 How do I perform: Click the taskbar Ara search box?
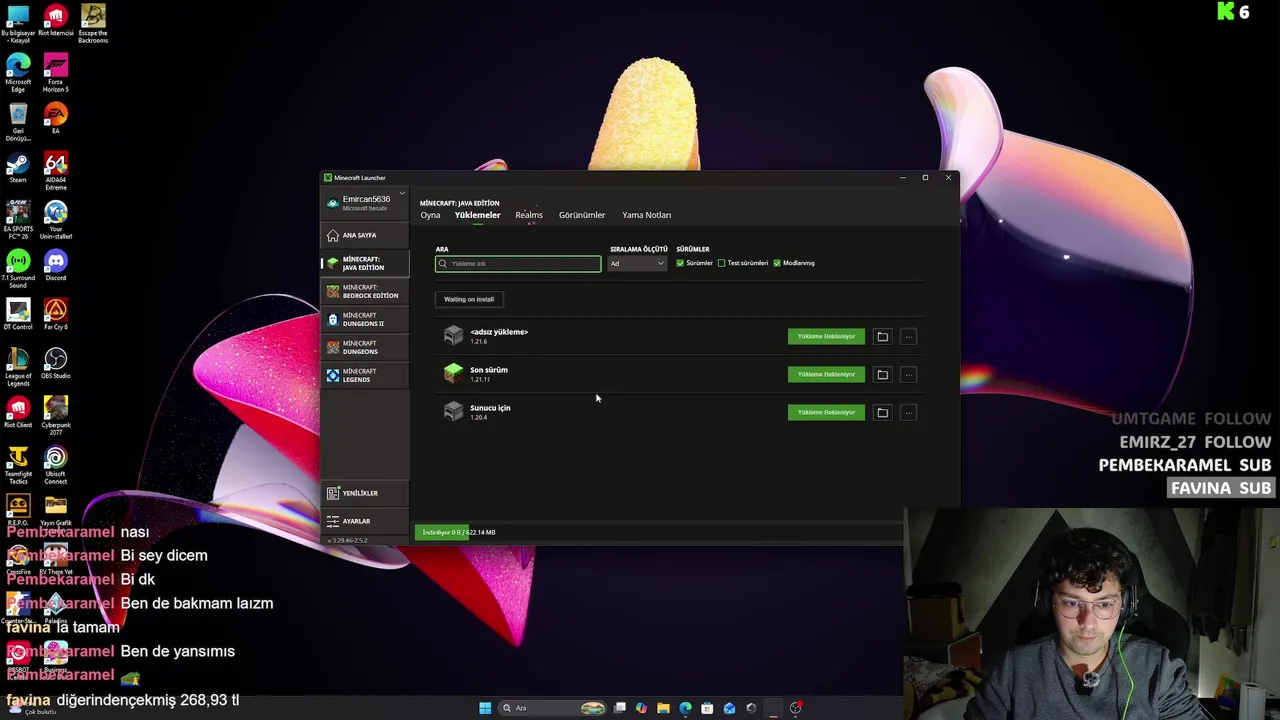(x=553, y=708)
